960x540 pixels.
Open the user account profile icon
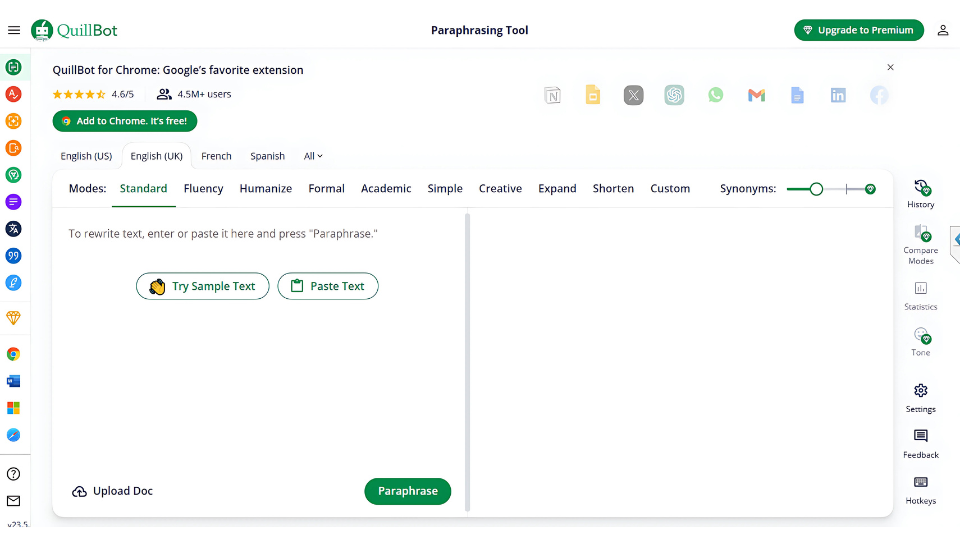click(943, 30)
